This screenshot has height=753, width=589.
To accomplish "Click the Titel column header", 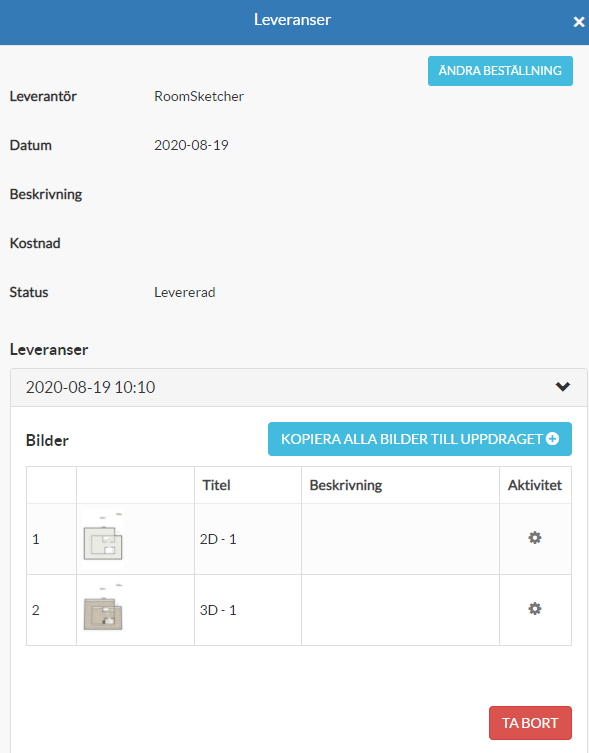I will click(216, 485).
